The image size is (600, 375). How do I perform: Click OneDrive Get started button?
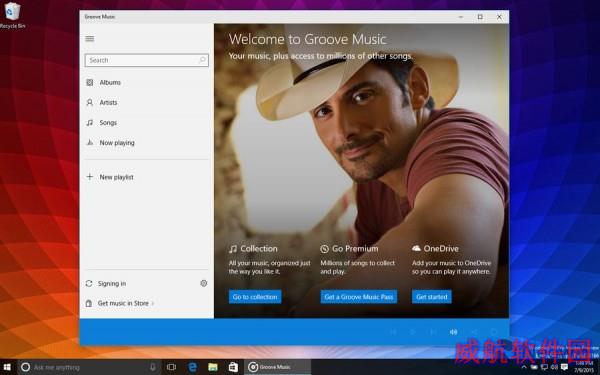click(x=432, y=297)
